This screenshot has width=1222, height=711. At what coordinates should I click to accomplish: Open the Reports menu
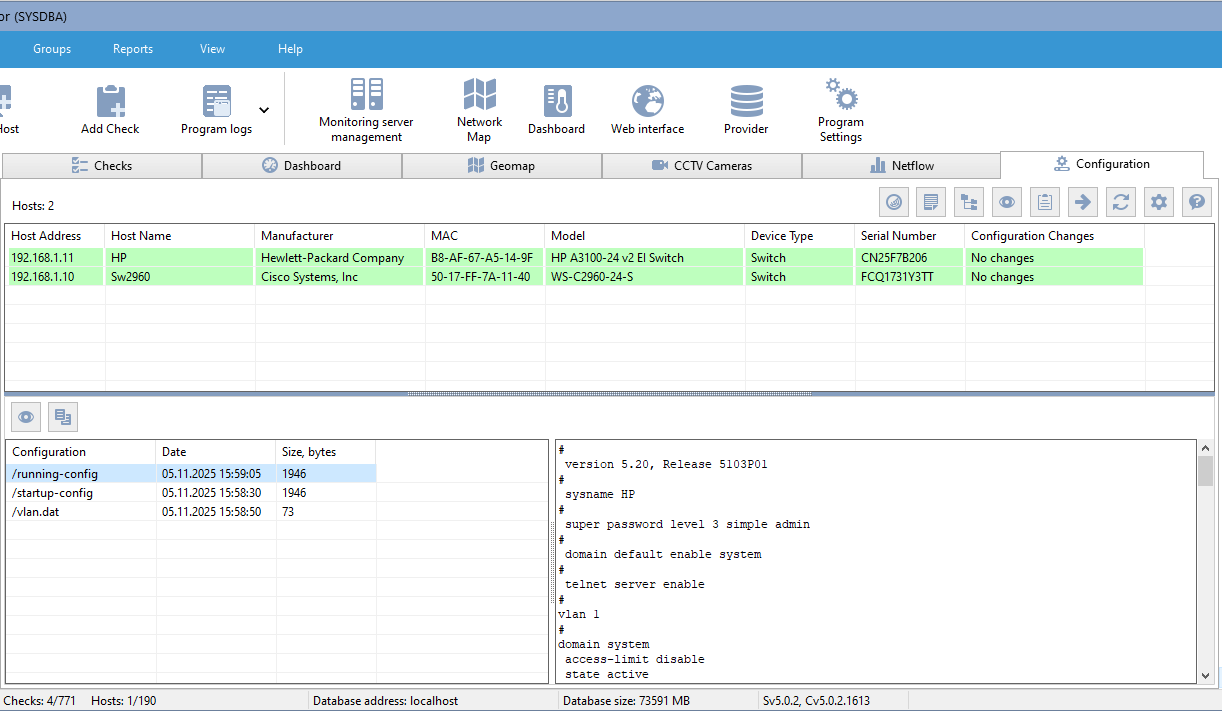132,48
